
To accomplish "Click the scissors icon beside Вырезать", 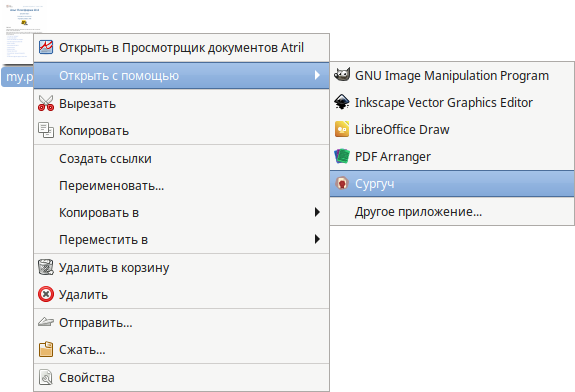I will point(46,103).
